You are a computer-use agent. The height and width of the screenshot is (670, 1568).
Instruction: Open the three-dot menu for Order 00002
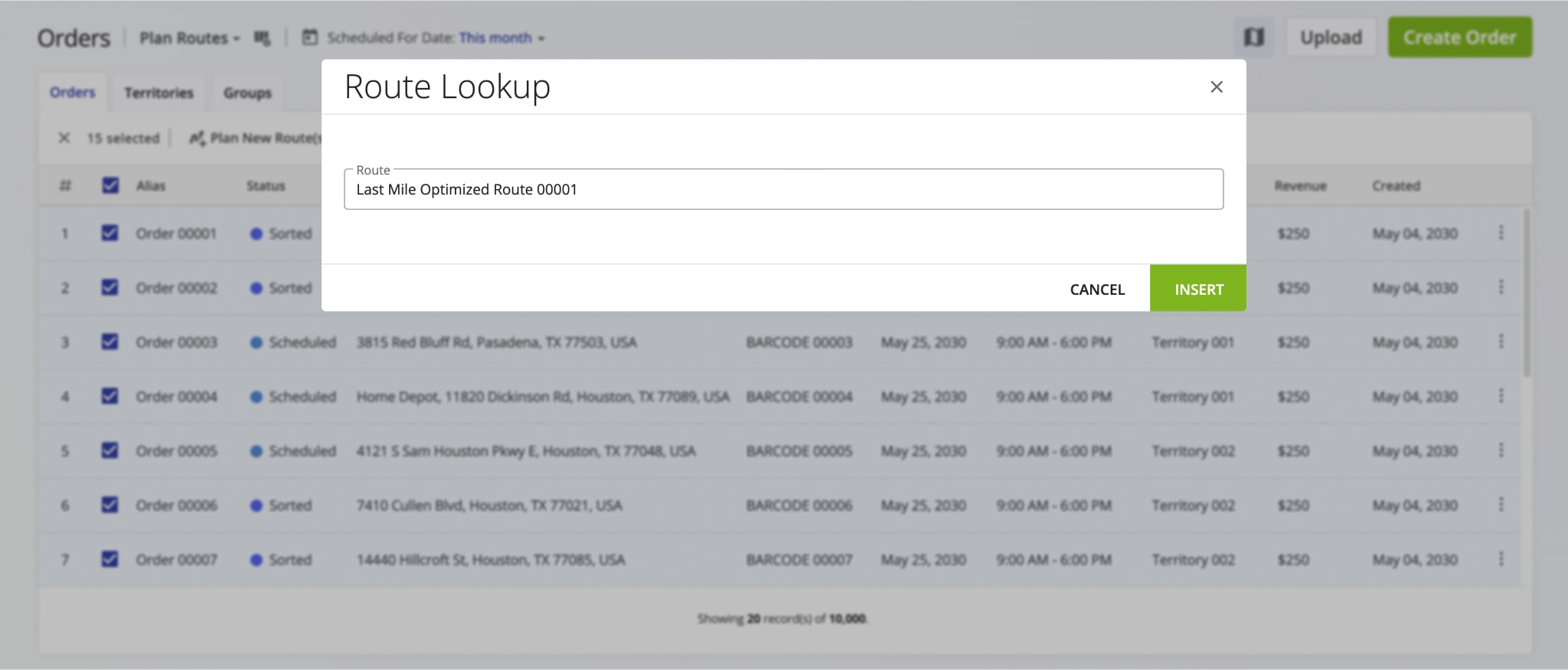1501,286
